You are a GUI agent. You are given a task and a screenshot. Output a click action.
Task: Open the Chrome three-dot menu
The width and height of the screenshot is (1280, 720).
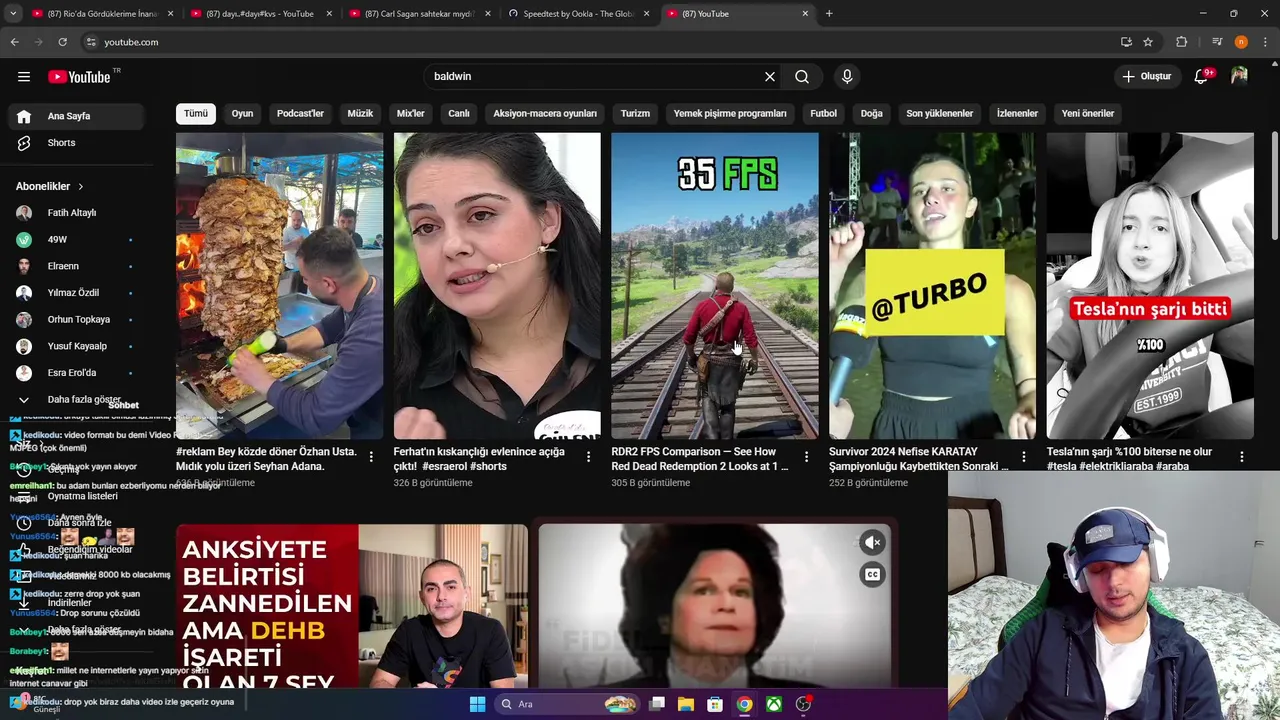click(x=1264, y=42)
